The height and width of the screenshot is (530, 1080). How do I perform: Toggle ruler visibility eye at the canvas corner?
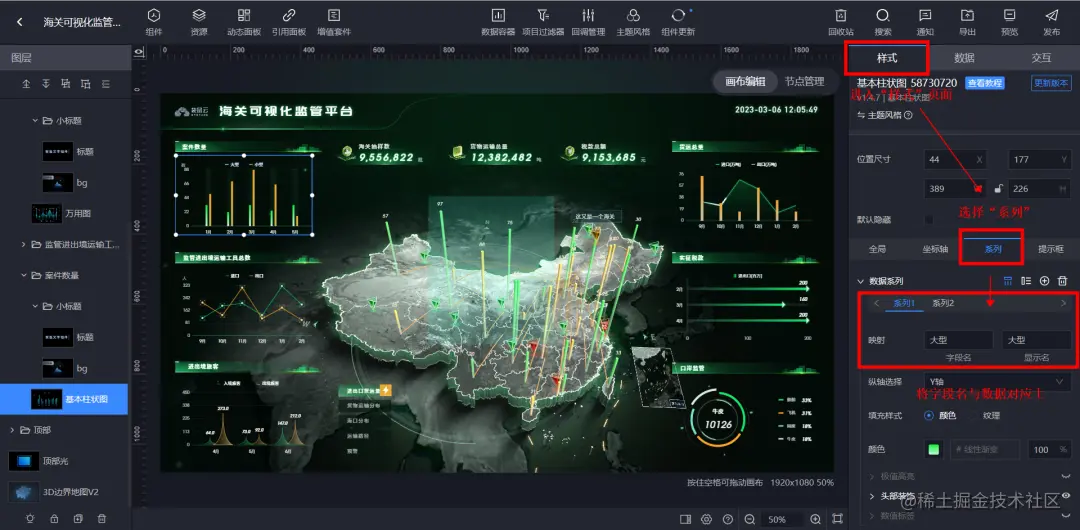pos(139,52)
